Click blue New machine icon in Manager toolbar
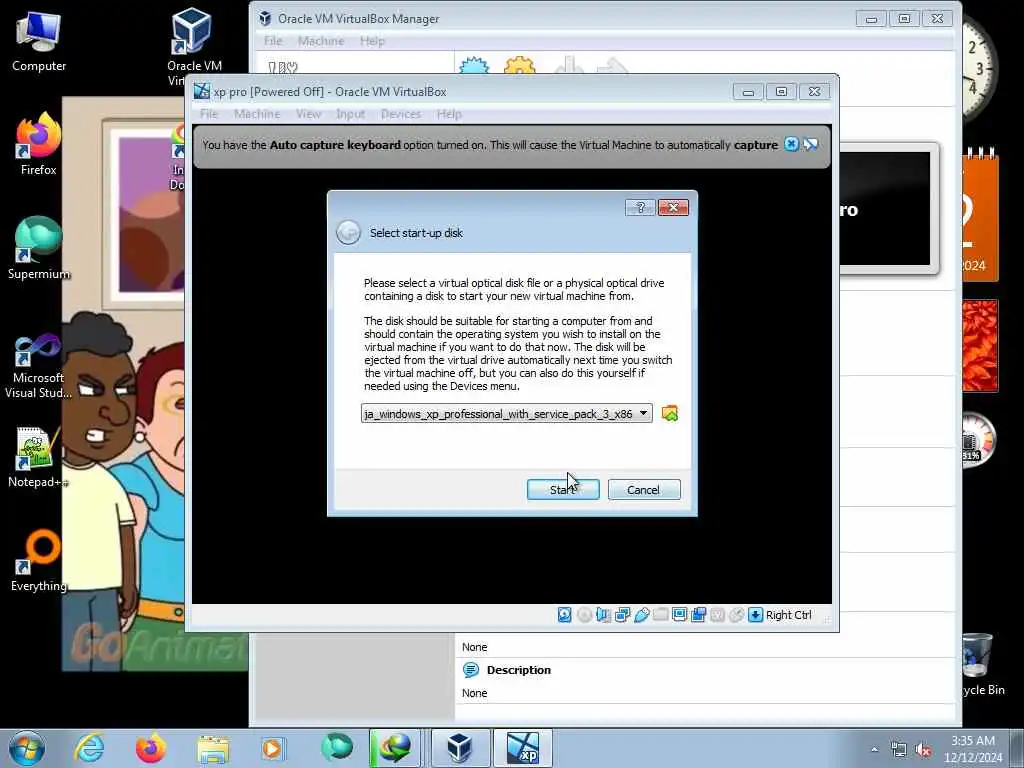This screenshot has width=1024, height=768. pos(474,66)
